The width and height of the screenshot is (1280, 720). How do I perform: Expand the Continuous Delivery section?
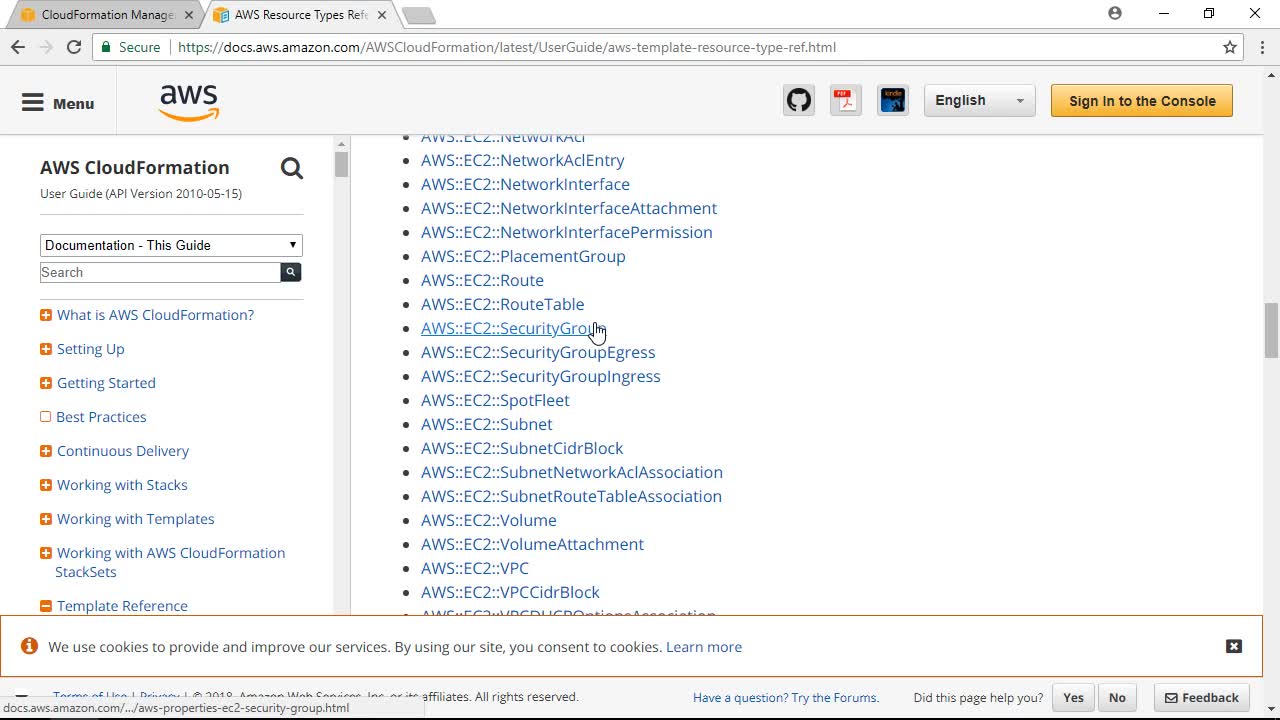[x=46, y=451]
